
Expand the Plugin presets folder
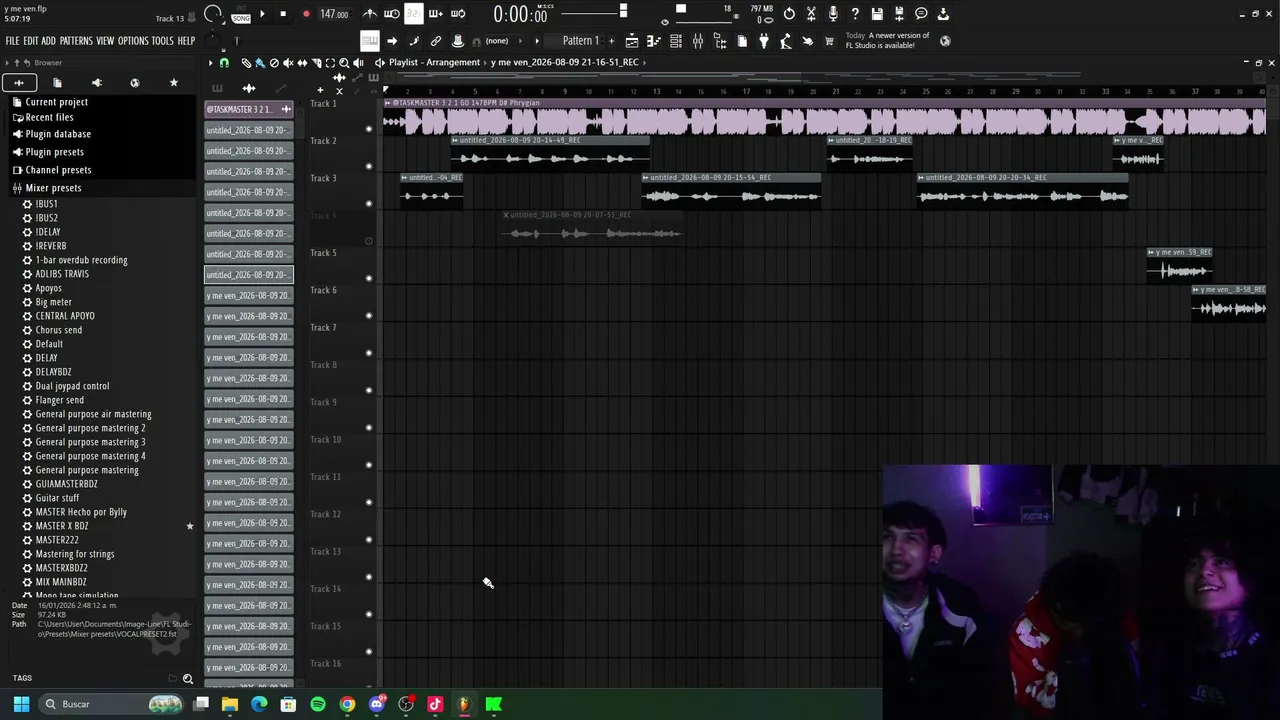[54, 152]
